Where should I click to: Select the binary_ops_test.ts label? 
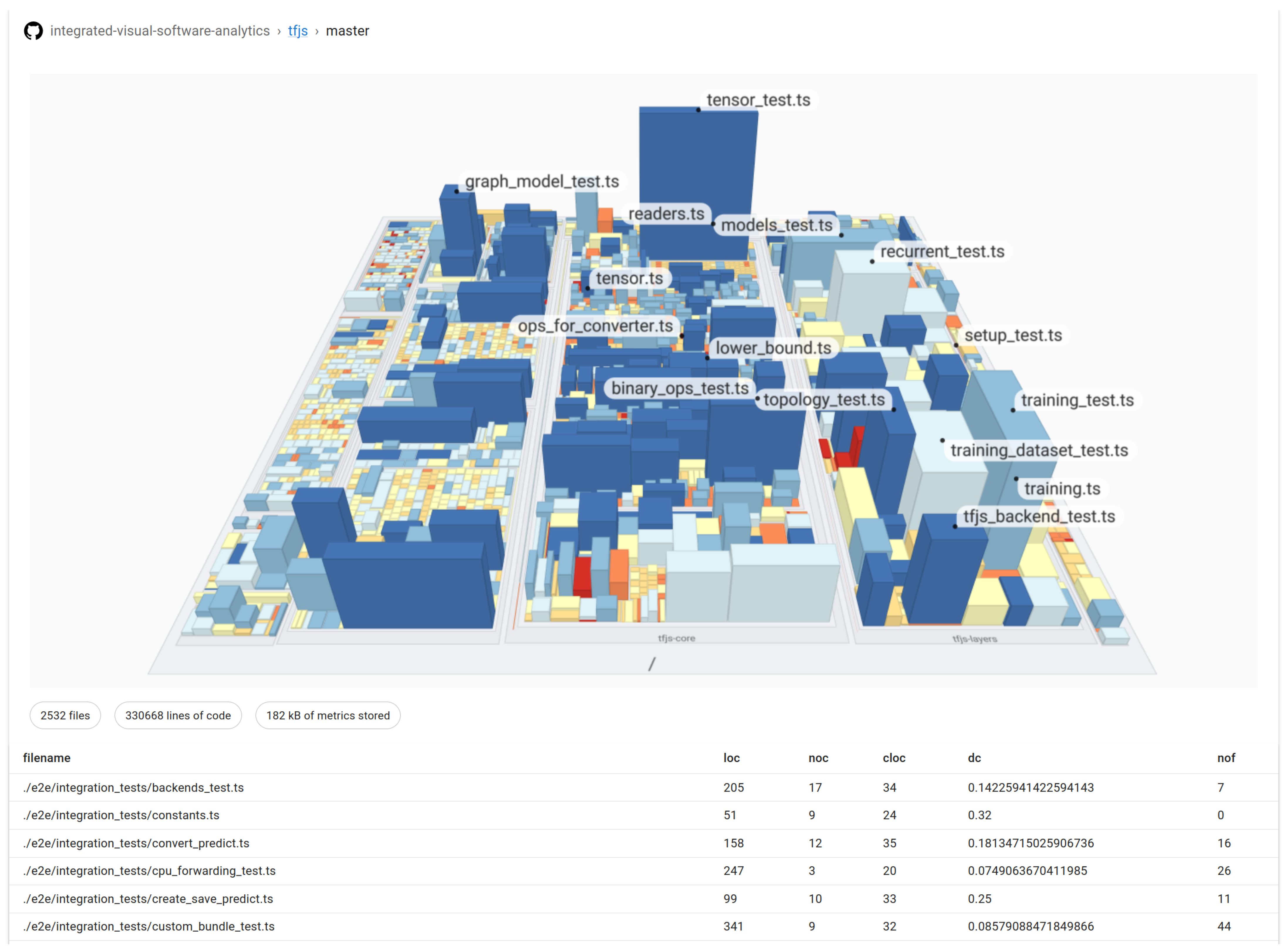pyautogui.click(x=679, y=388)
